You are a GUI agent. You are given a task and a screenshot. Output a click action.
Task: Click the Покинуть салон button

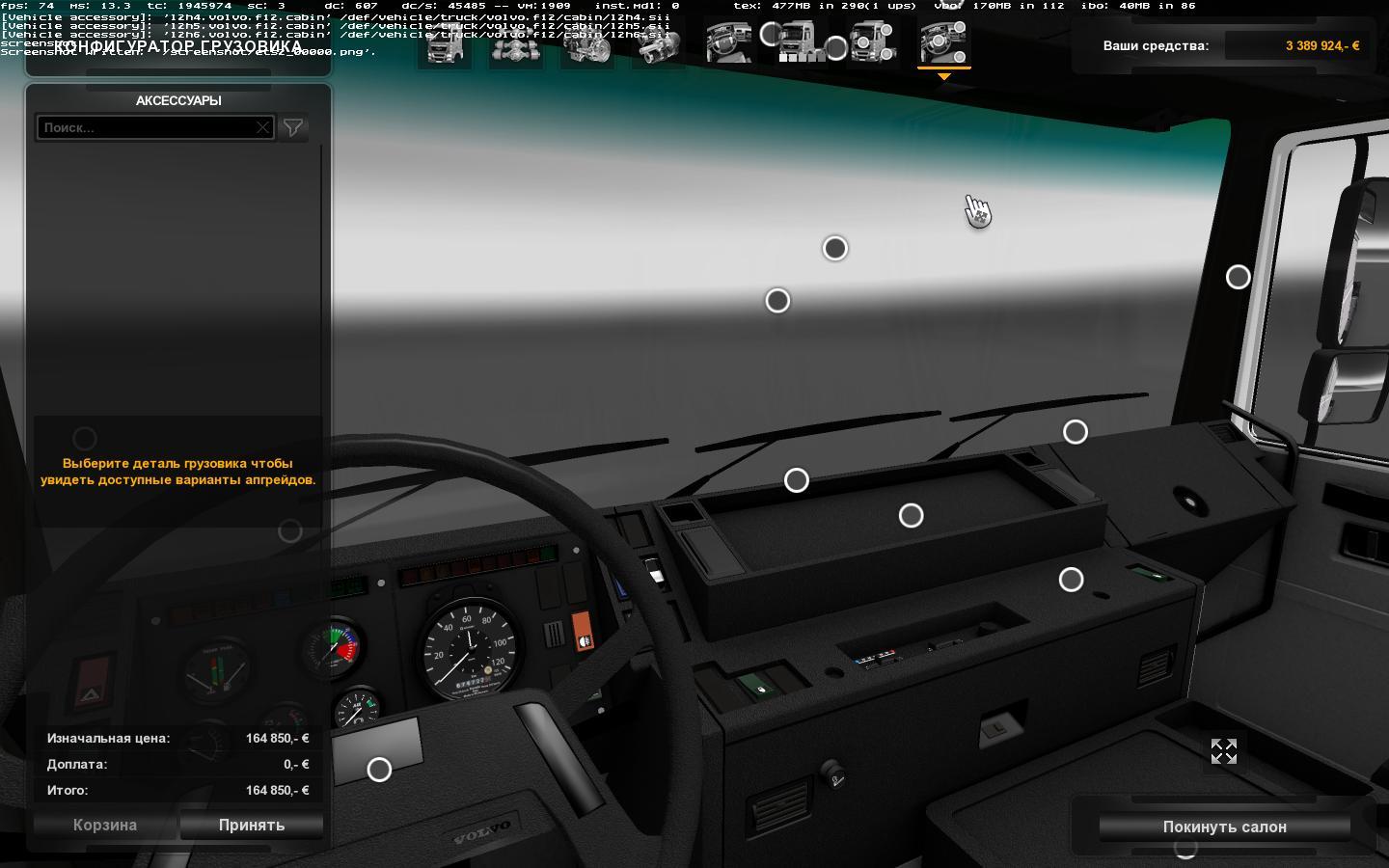[1224, 827]
